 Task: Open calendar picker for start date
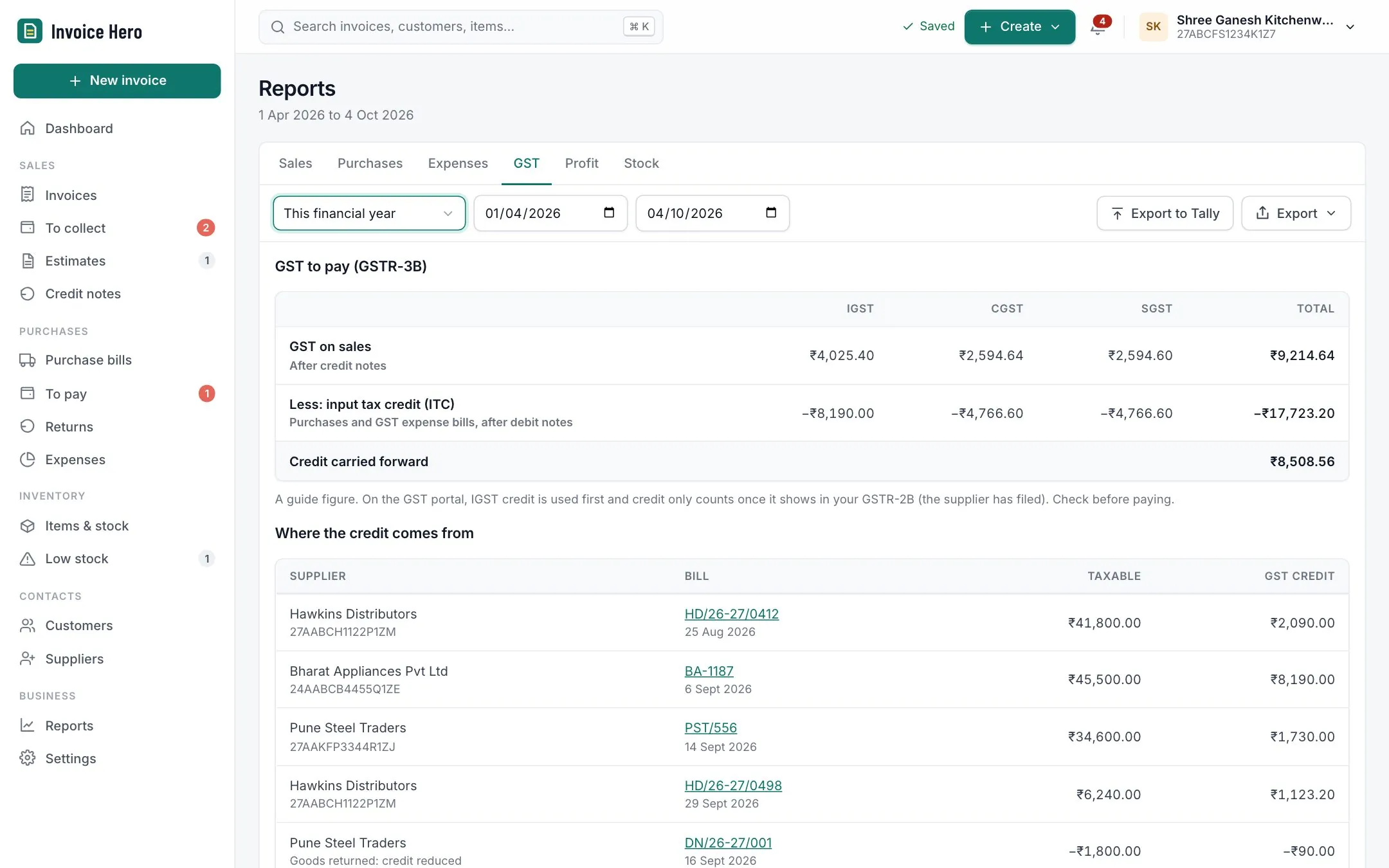[x=609, y=213]
